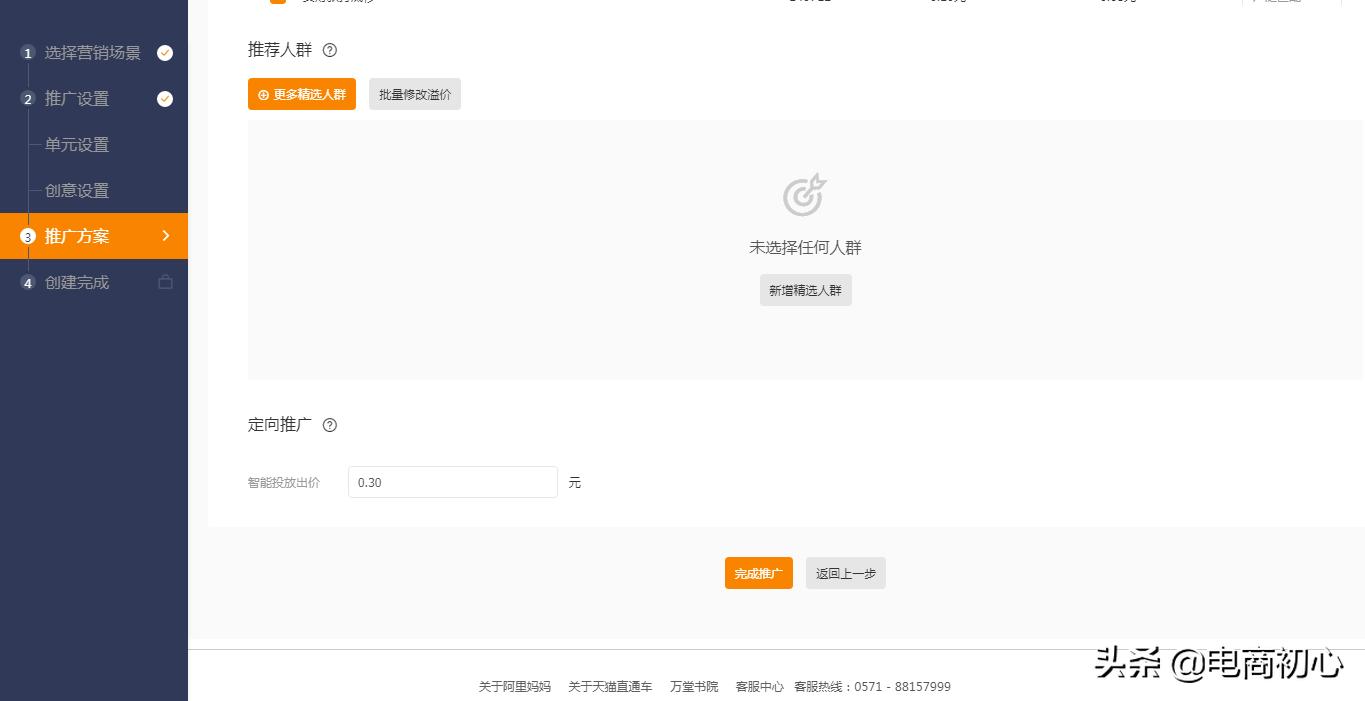The image size is (1365, 701).
Task: Click the 批量修改溢价 button
Action: [x=414, y=93]
